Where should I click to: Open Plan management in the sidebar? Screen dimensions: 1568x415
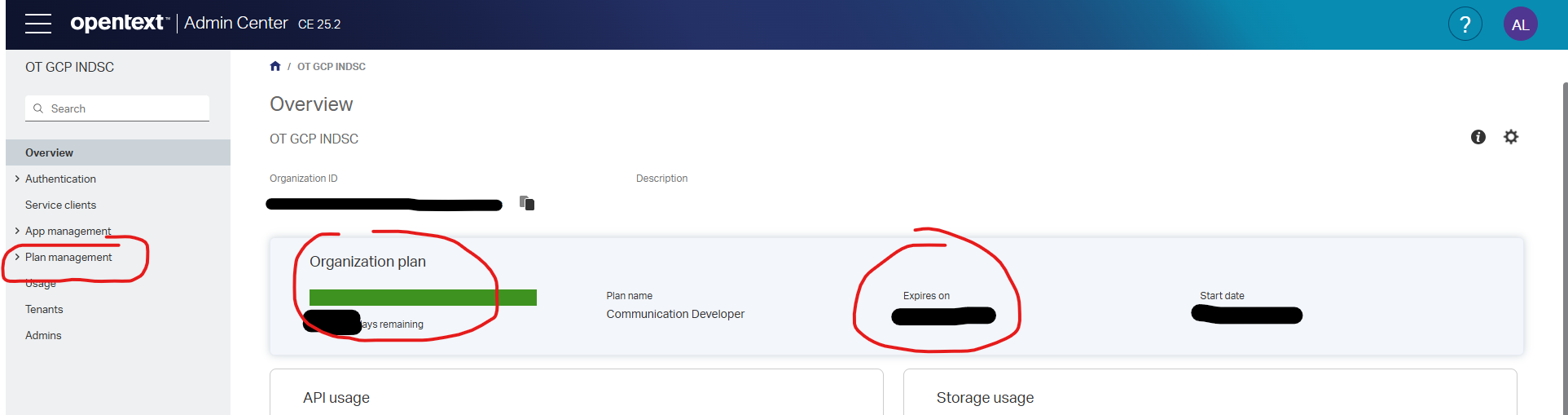[68, 257]
